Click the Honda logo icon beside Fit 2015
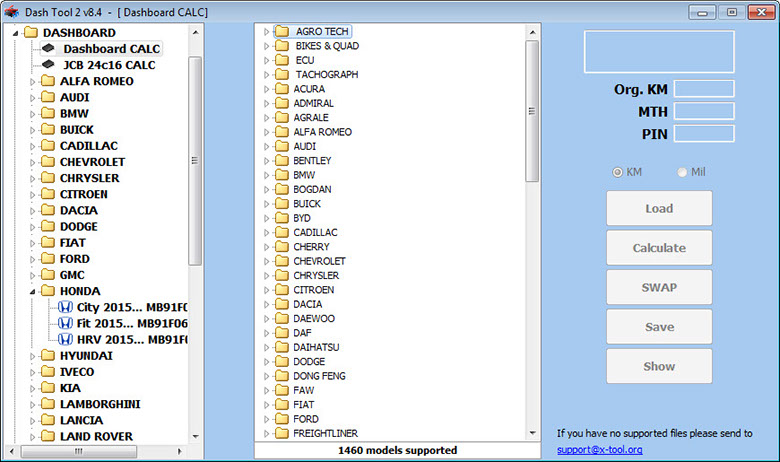The width and height of the screenshot is (780, 462). click(x=66, y=323)
